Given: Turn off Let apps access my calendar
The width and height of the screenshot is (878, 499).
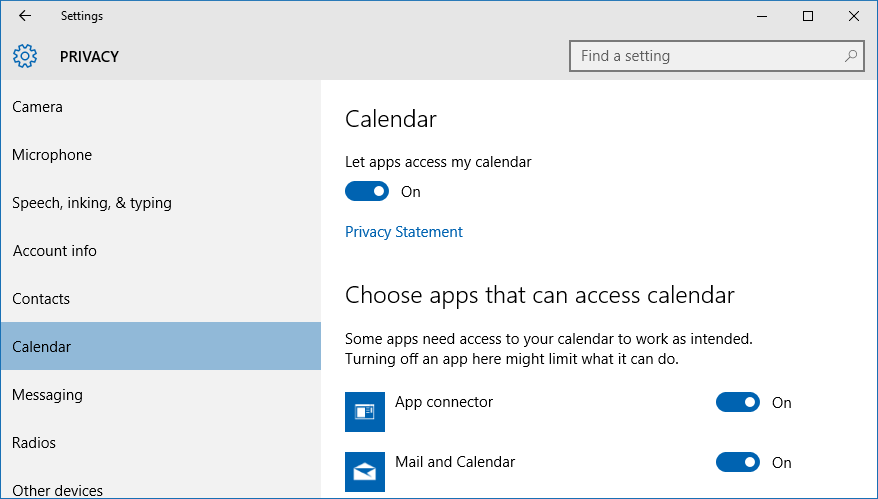Looking at the screenshot, I should 367,192.
